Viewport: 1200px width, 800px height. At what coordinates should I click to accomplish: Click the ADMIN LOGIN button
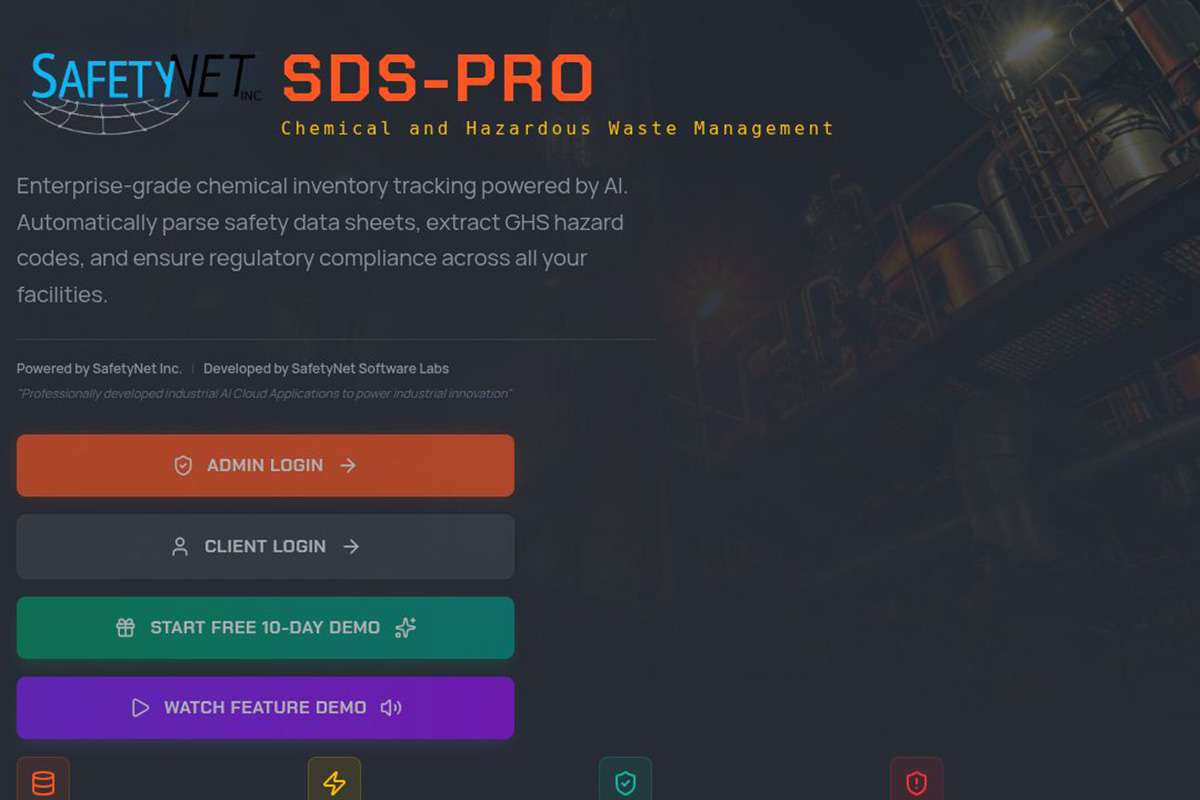(265, 465)
